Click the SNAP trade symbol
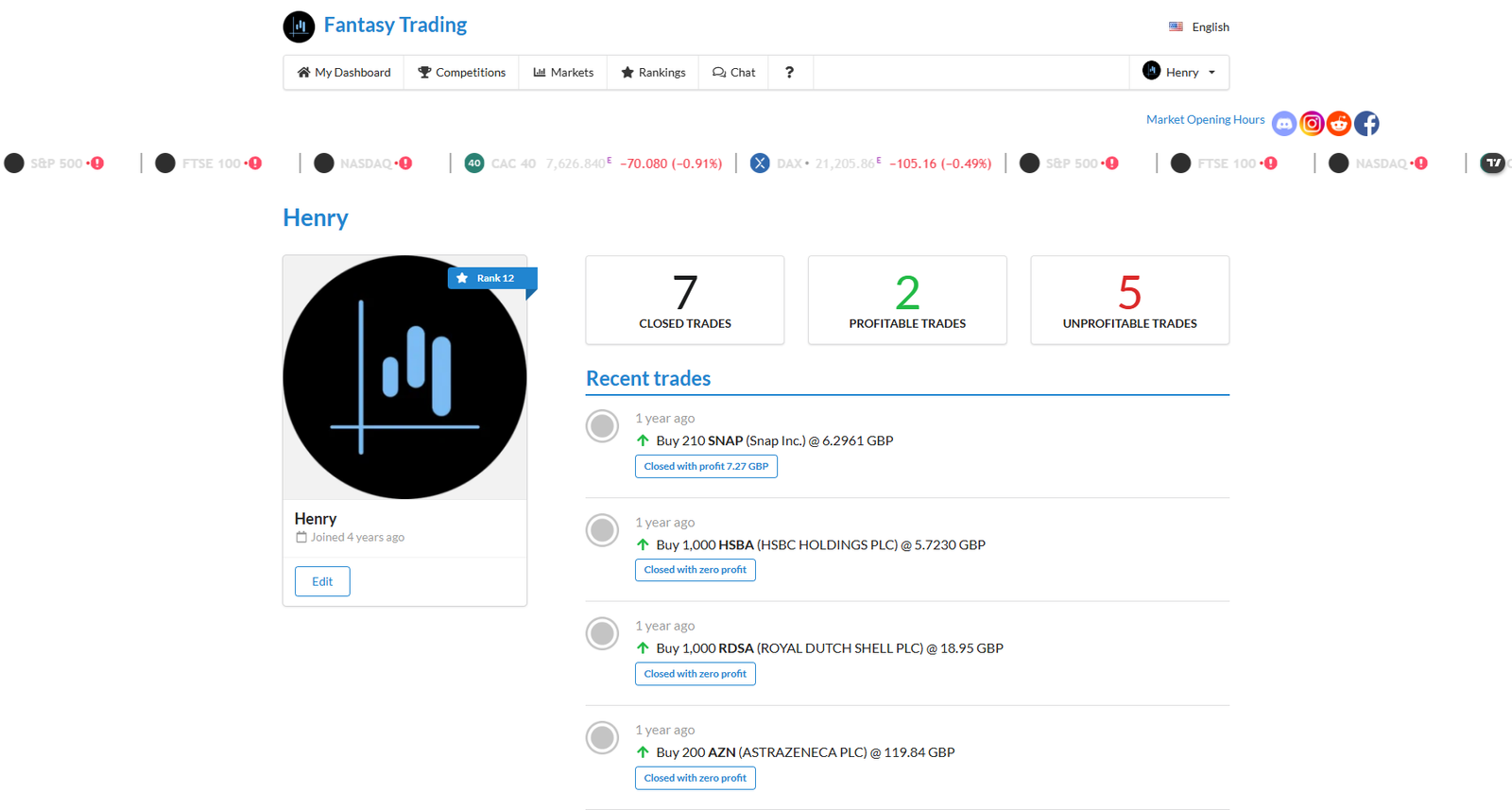 tap(726, 440)
